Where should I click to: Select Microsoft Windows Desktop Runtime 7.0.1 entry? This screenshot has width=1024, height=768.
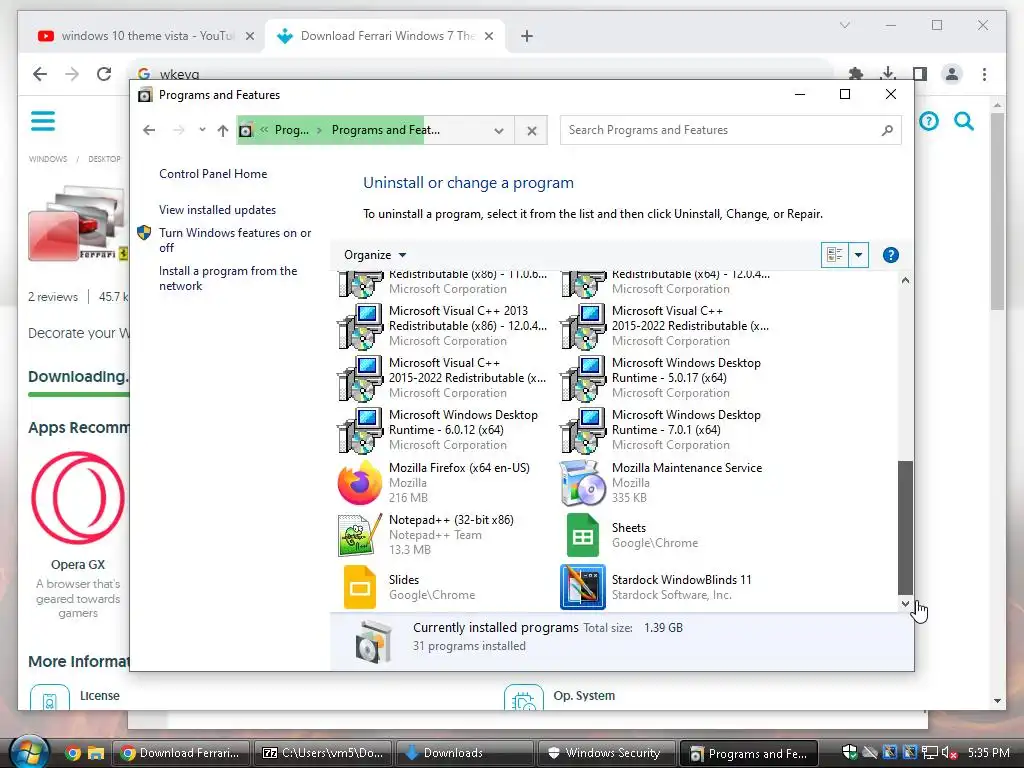(665, 430)
